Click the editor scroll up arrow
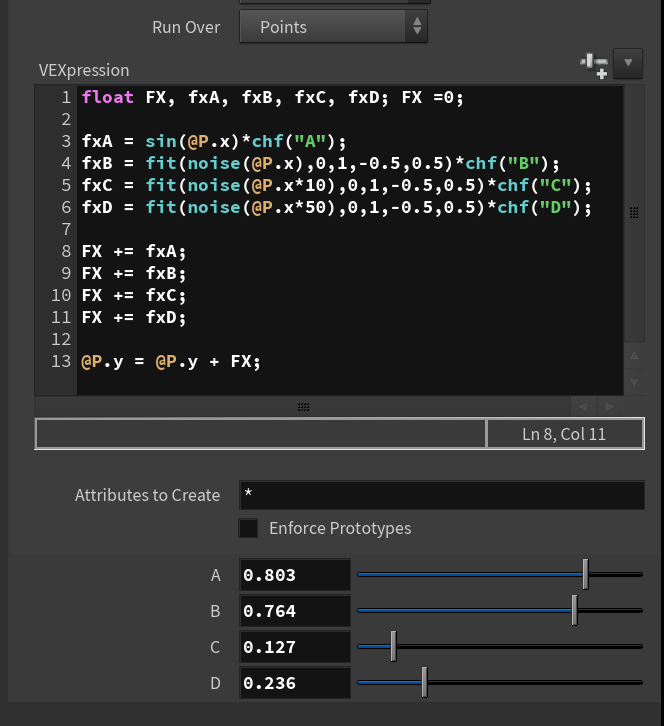The image size is (664, 726). (634, 356)
